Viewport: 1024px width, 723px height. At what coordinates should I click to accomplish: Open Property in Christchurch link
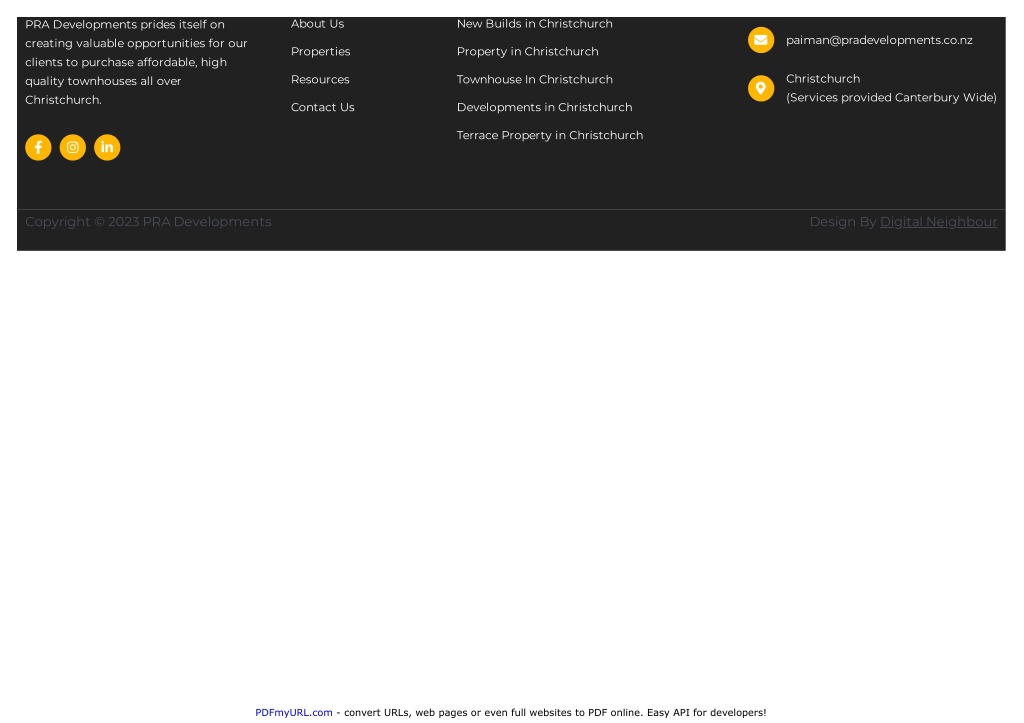[528, 52]
